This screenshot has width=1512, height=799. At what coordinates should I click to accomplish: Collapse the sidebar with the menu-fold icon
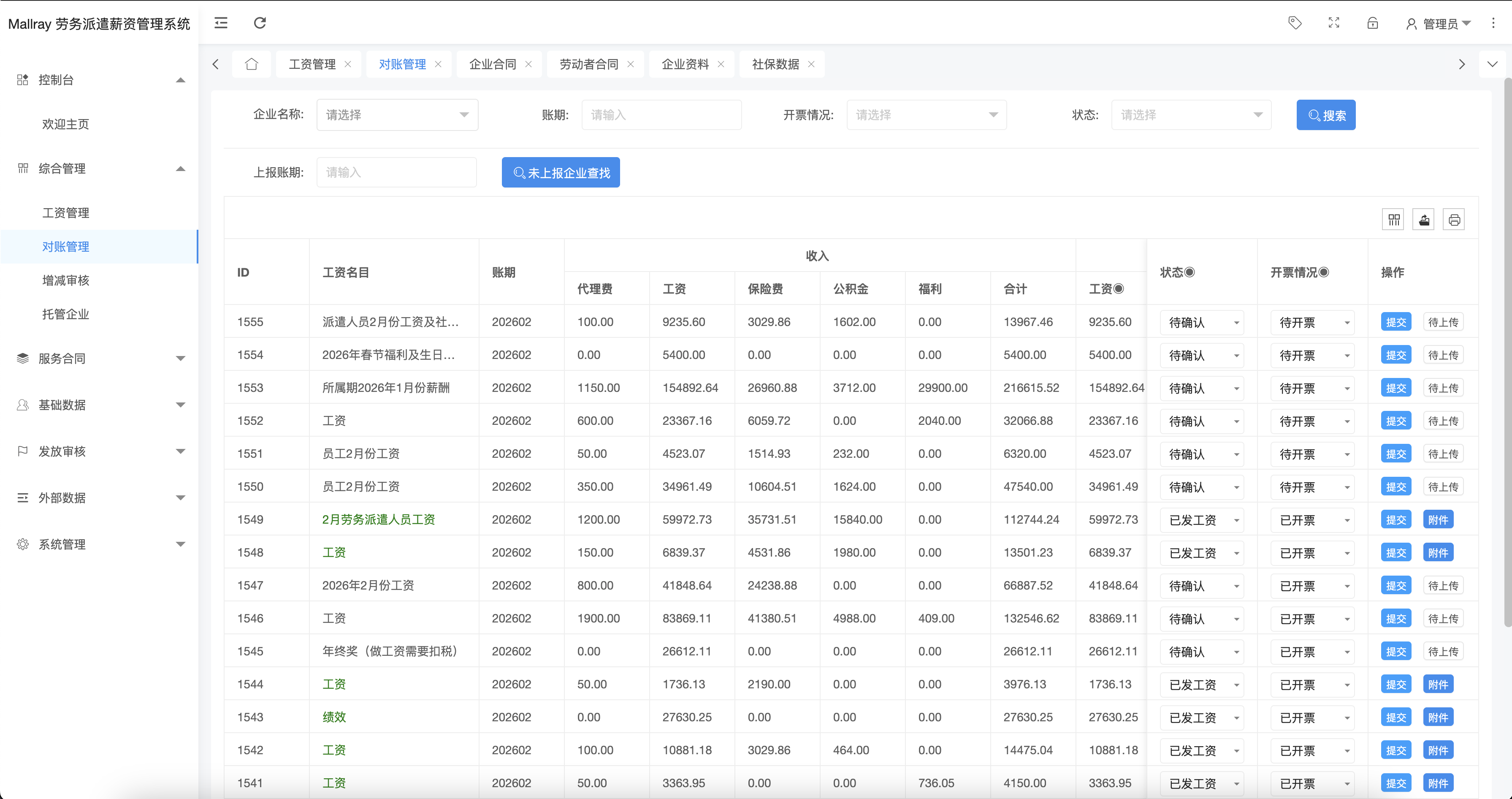(x=221, y=23)
